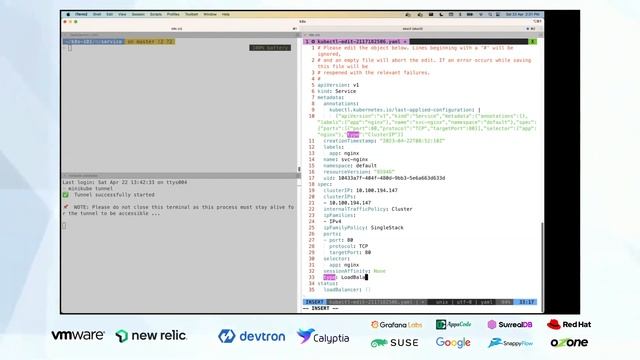Image resolution: width=640 pixels, height=360 pixels.
Task: Open the View menu
Action: tap(122, 14)
